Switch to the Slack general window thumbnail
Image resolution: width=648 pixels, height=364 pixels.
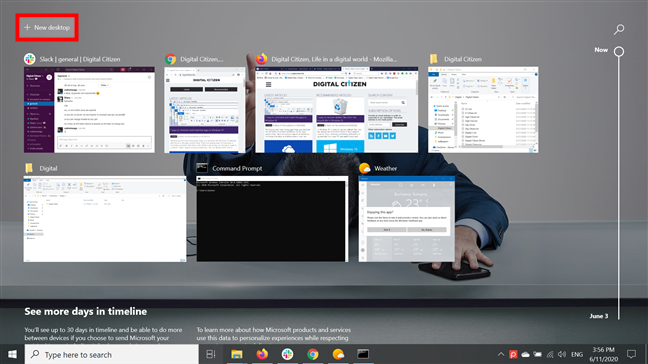pyautogui.click(x=89, y=110)
